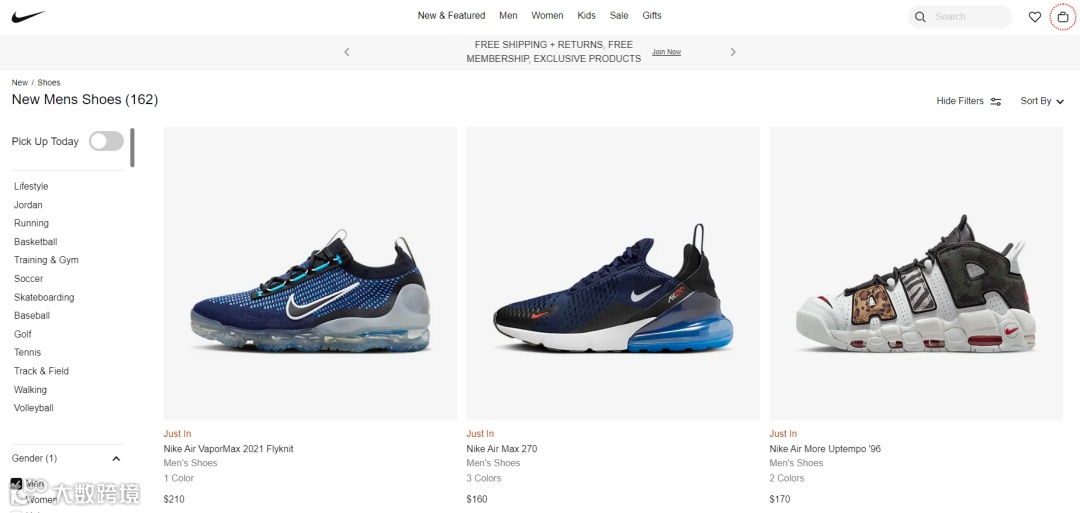This screenshot has height=513, width=1080.
Task: Uncheck the Men gender checkbox
Action: coord(17,483)
